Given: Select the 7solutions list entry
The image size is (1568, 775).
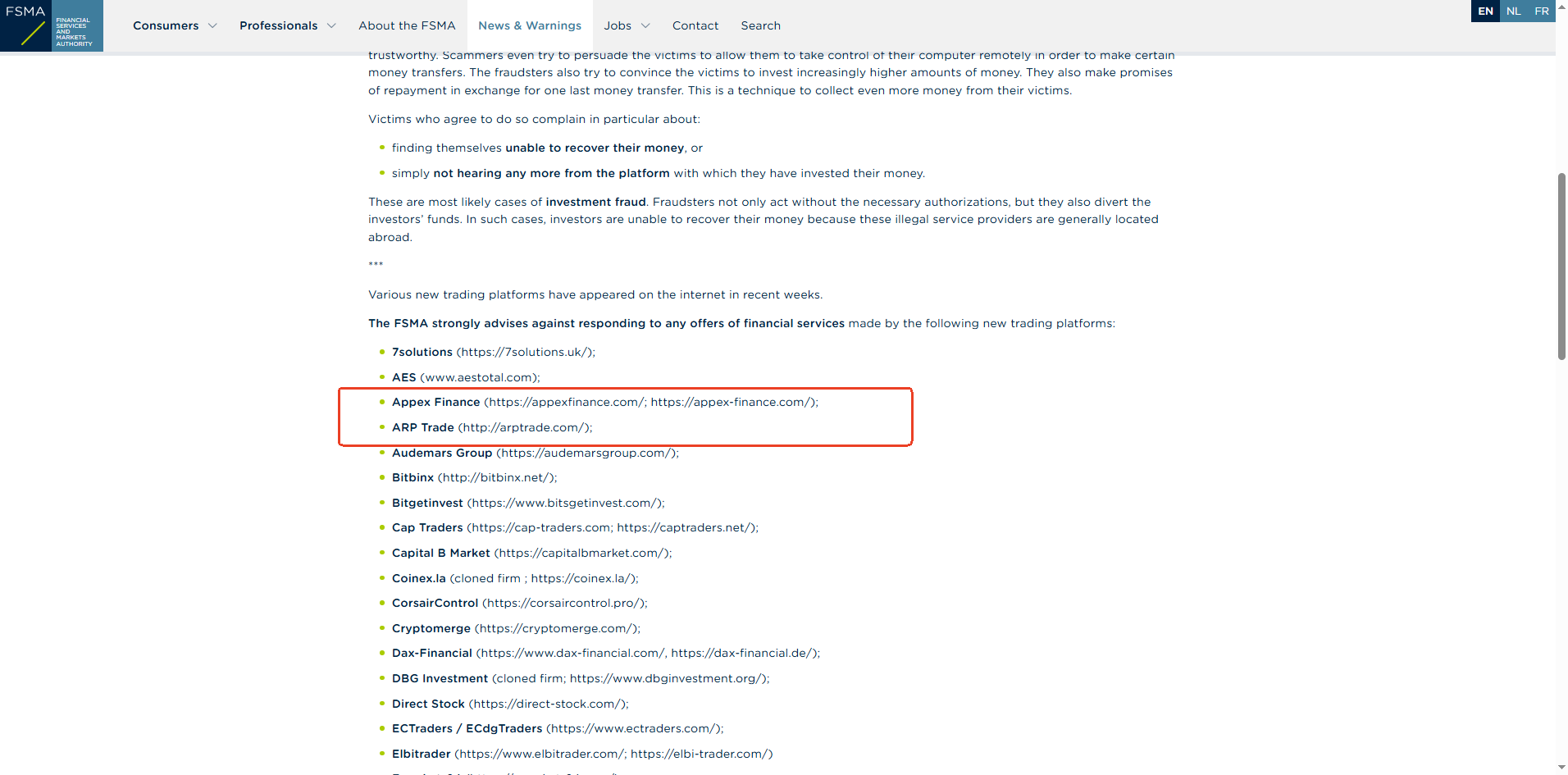Looking at the screenshot, I should coord(494,352).
